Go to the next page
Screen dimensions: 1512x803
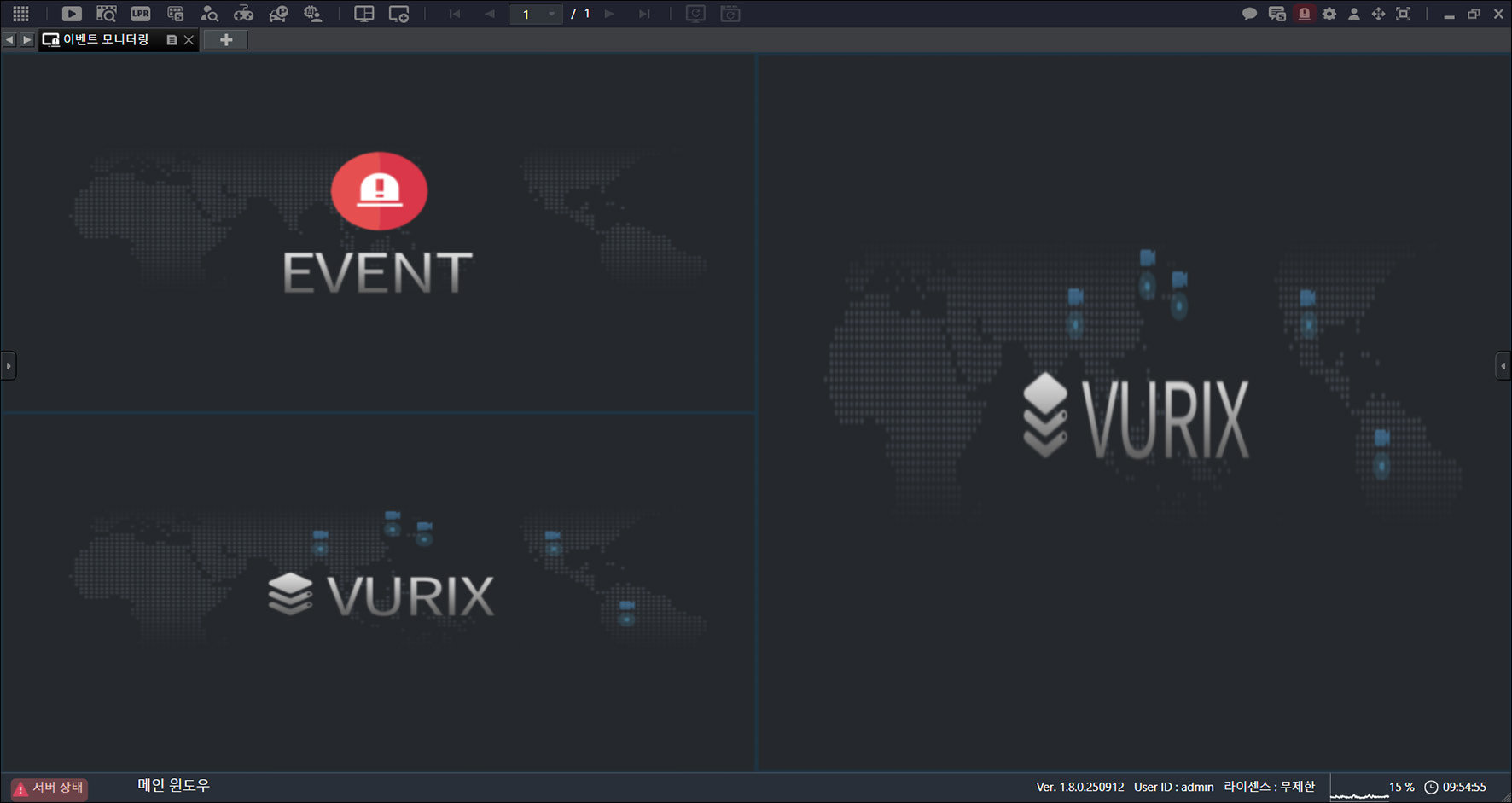[609, 14]
